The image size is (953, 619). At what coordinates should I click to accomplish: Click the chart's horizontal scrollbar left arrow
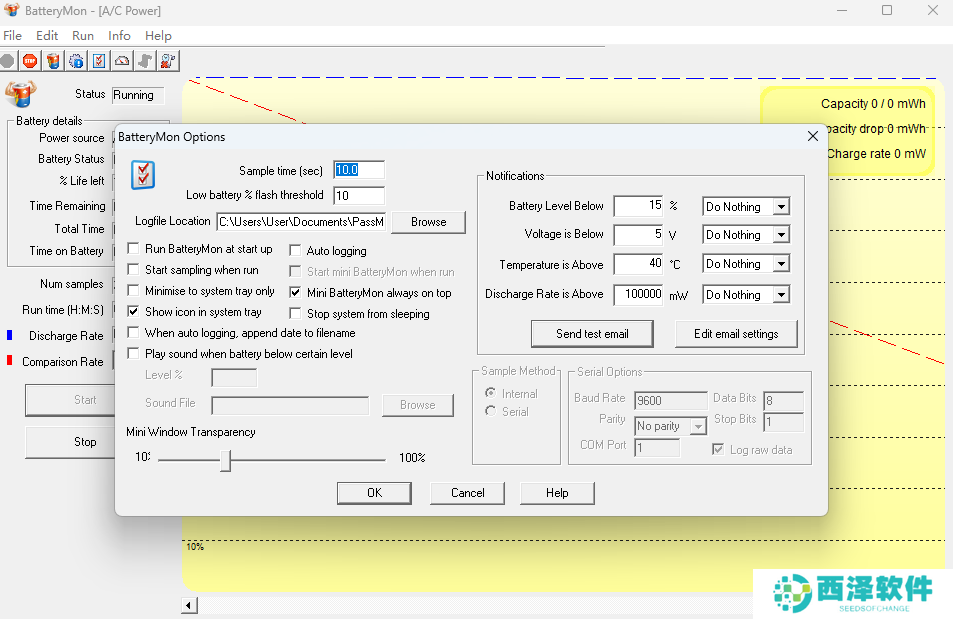tap(189, 605)
